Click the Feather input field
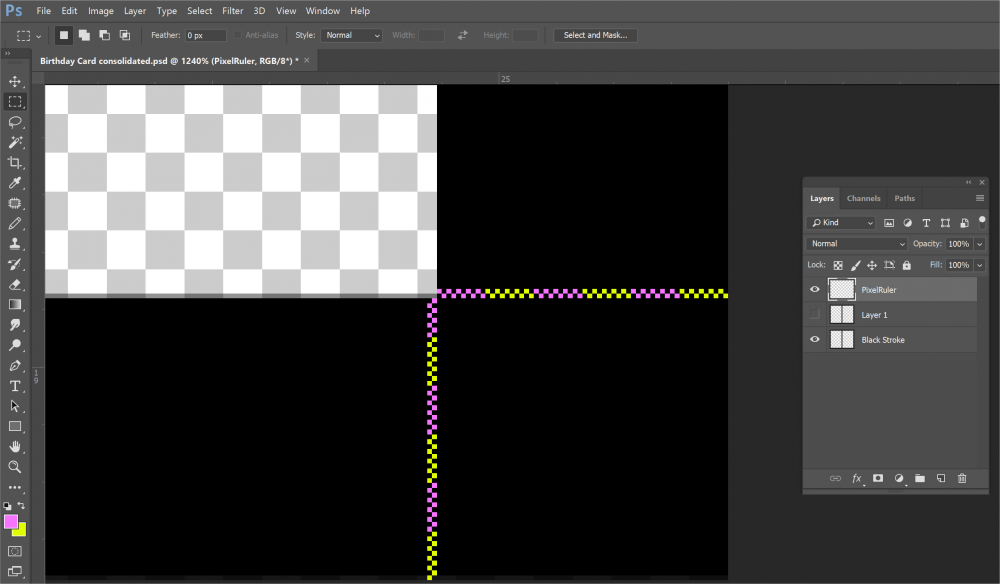The height and width of the screenshot is (584, 1000). [204, 35]
